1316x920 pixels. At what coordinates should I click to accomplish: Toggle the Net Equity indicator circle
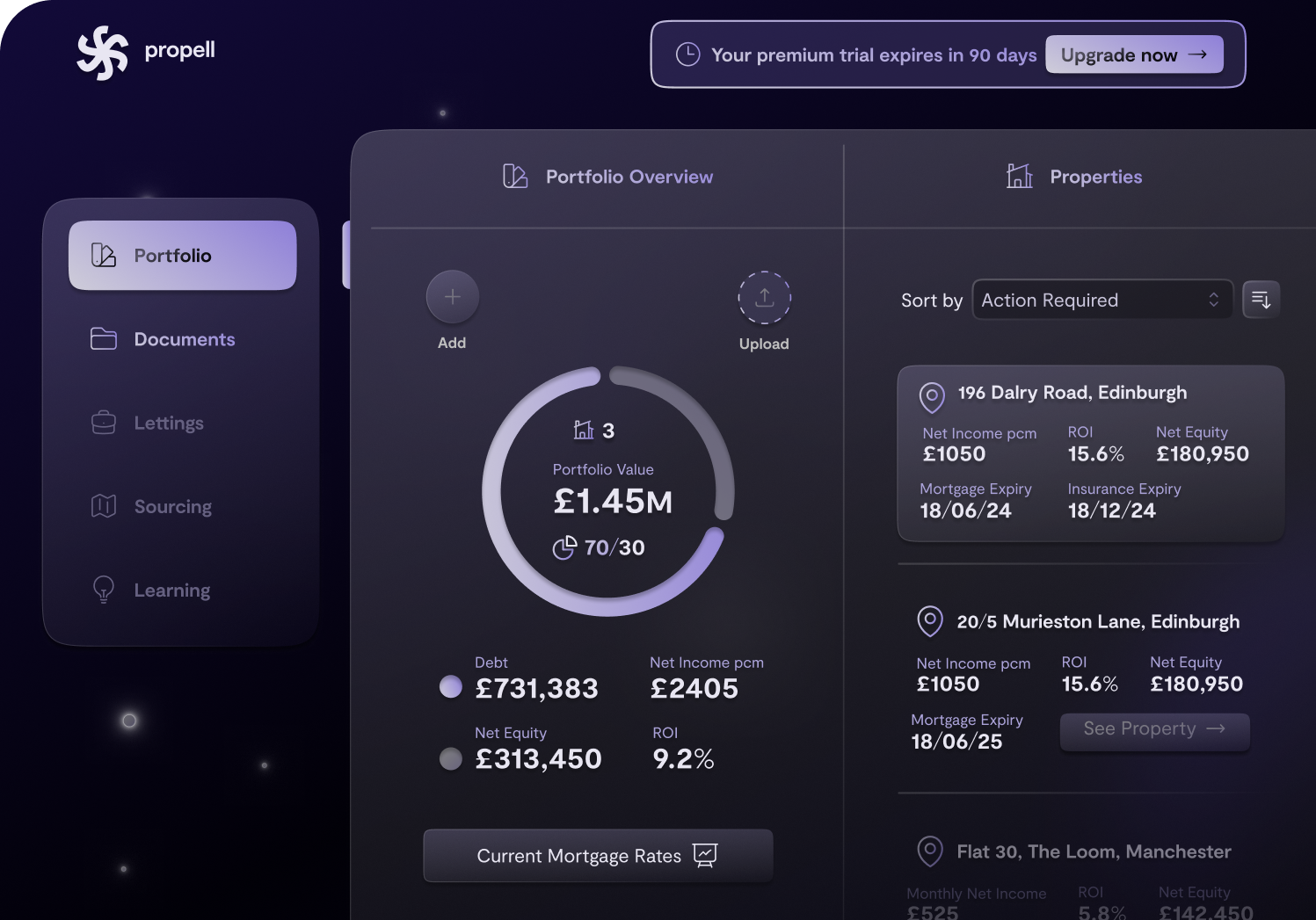(x=450, y=757)
